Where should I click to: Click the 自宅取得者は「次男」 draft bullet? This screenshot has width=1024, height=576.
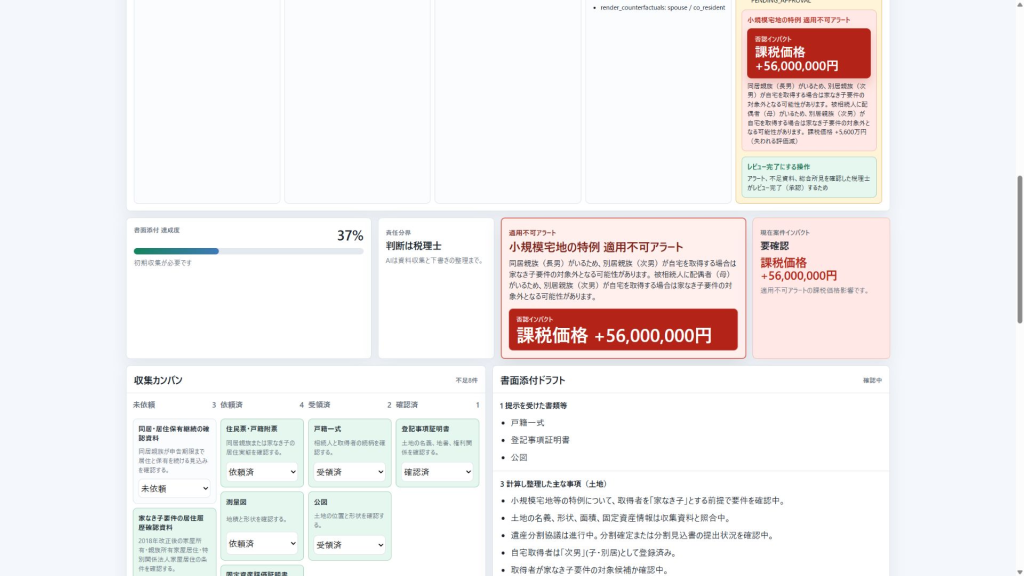(594, 552)
